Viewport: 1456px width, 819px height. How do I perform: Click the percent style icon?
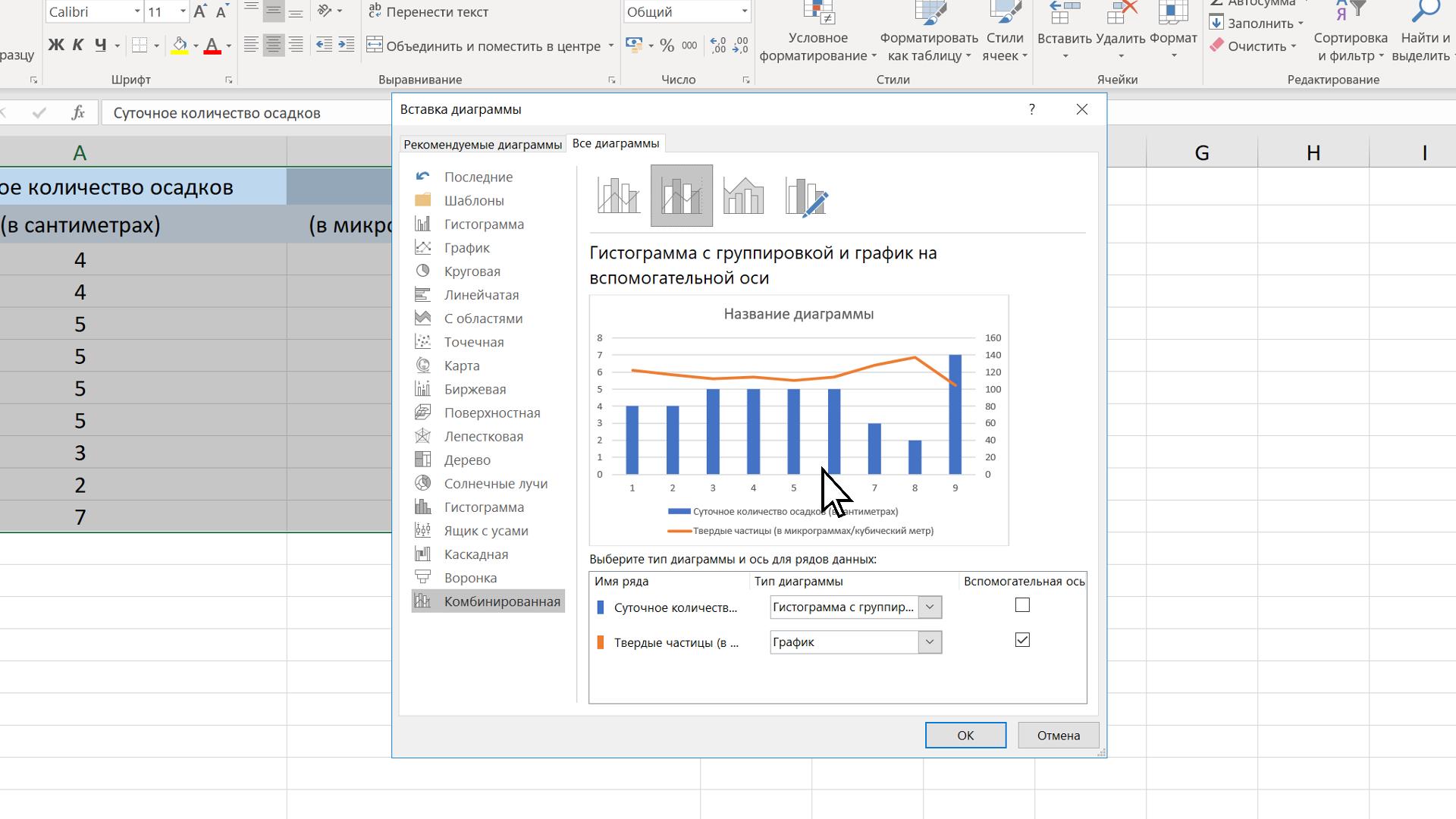coord(667,45)
